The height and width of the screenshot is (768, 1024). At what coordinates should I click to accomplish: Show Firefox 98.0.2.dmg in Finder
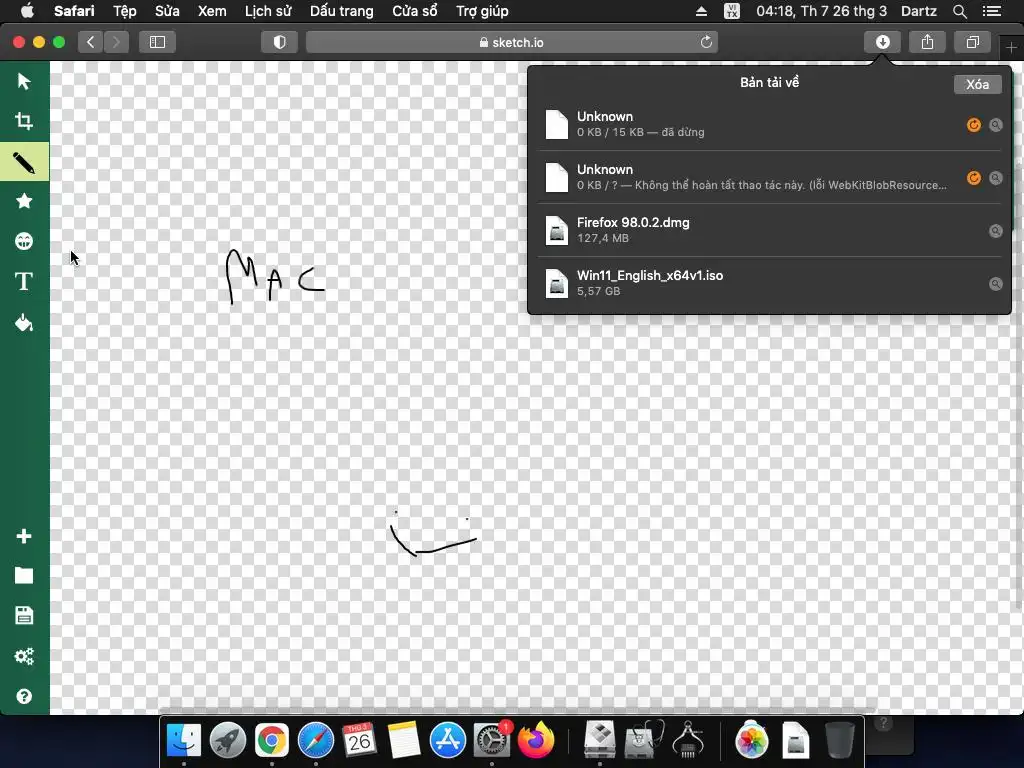995,231
